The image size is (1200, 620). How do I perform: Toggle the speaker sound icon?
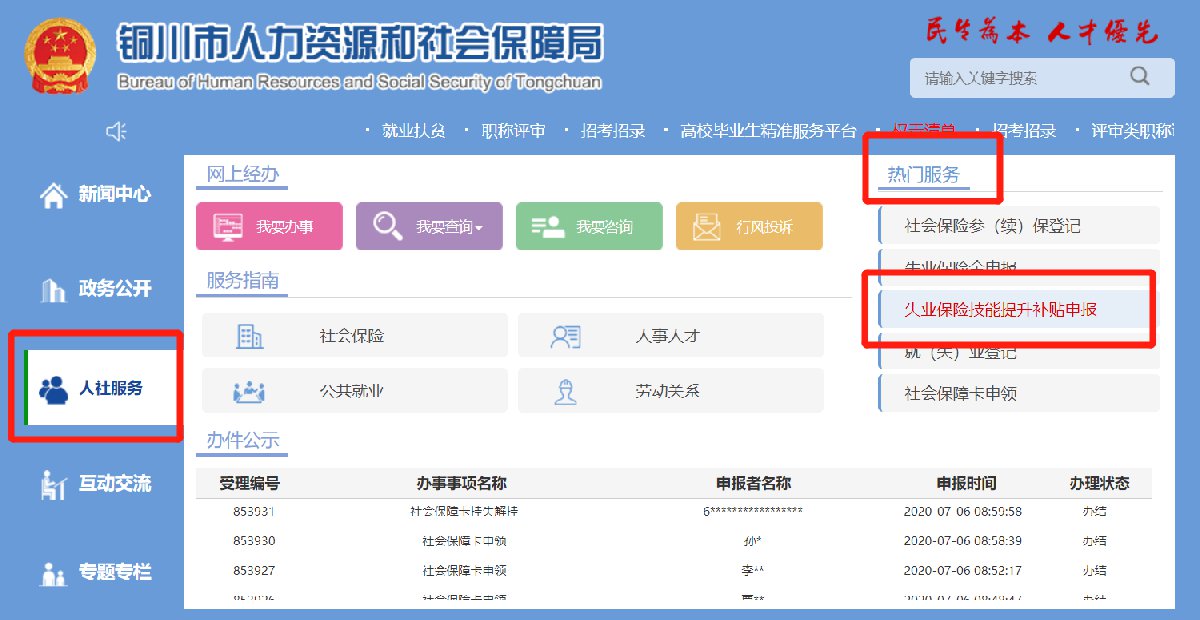pyautogui.click(x=117, y=131)
